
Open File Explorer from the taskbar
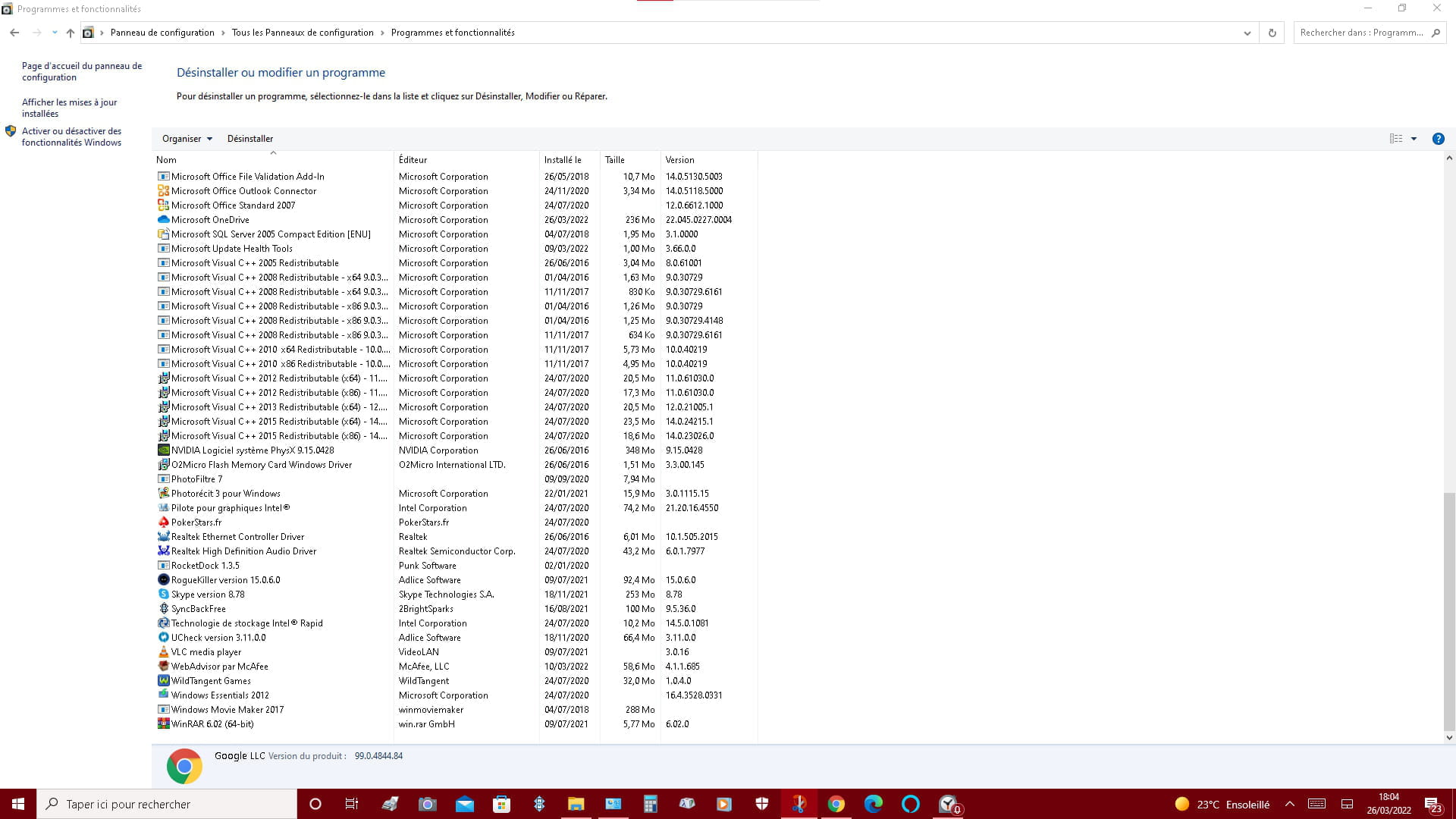576,804
